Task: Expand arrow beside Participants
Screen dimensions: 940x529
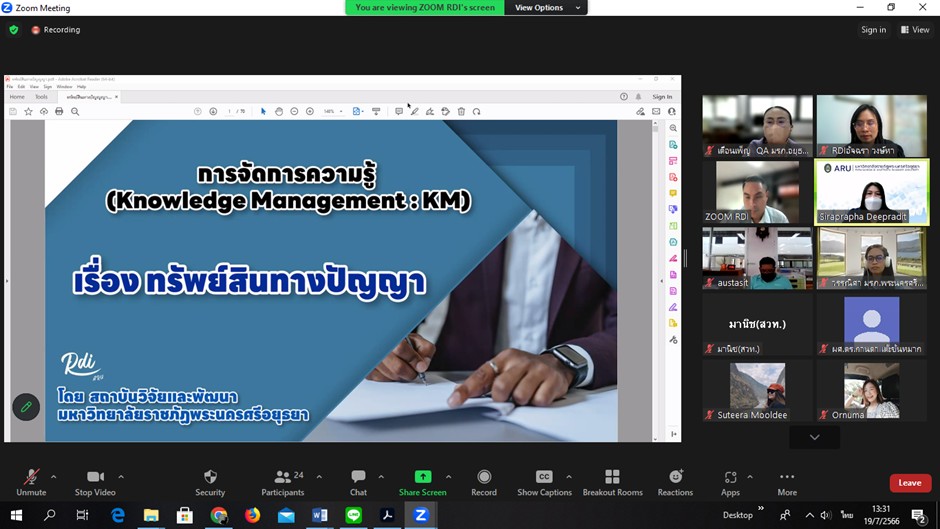Action: coord(319,477)
